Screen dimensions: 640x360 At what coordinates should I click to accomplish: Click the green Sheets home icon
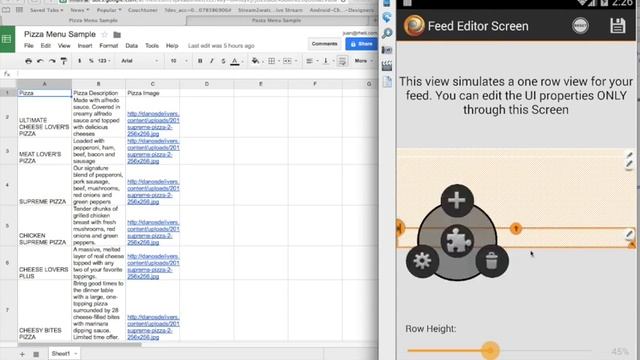[x=7, y=39]
